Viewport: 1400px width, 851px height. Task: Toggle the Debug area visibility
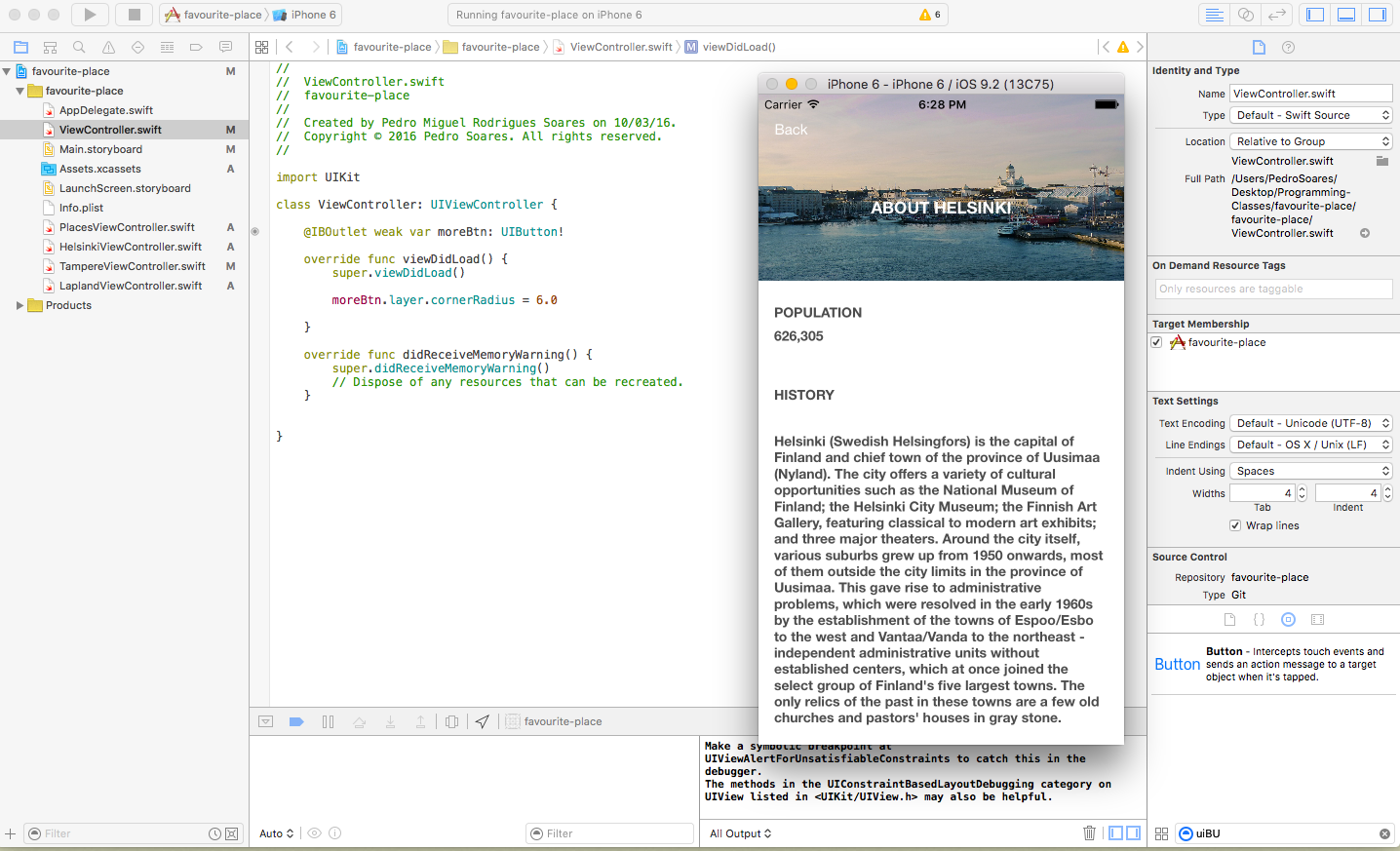(1346, 15)
